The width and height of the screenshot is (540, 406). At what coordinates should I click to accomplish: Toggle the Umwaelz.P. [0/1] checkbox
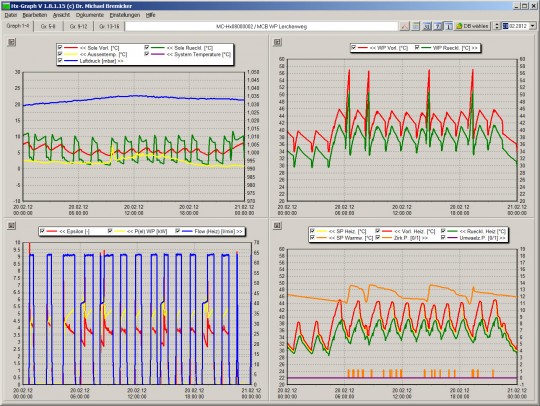(x=443, y=238)
